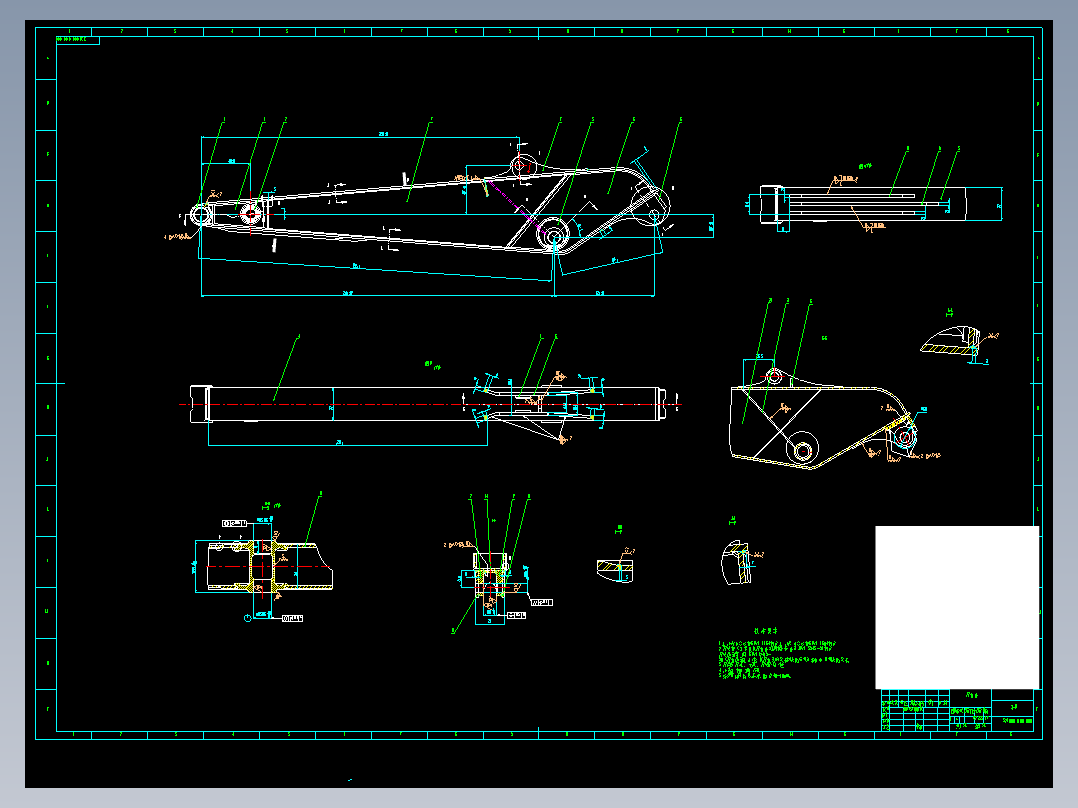Select the hatched pin-boss section view
Image resolution: width=1078 pixels, height=808 pixels.
click(x=270, y=567)
